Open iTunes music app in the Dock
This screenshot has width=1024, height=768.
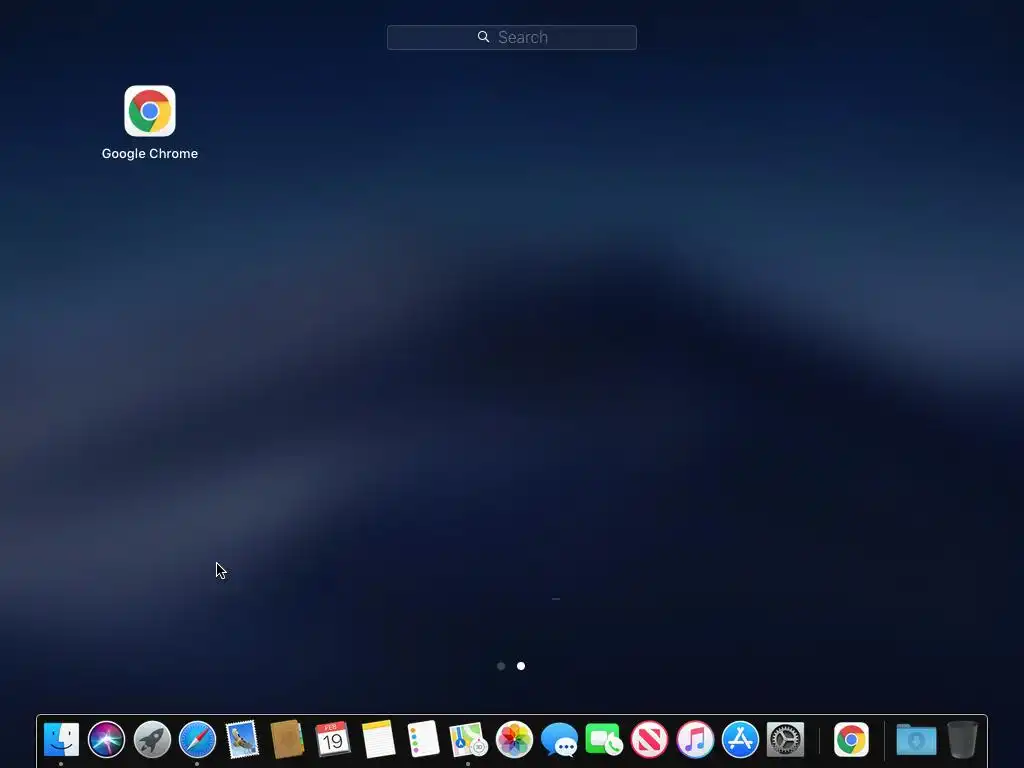click(x=695, y=740)
